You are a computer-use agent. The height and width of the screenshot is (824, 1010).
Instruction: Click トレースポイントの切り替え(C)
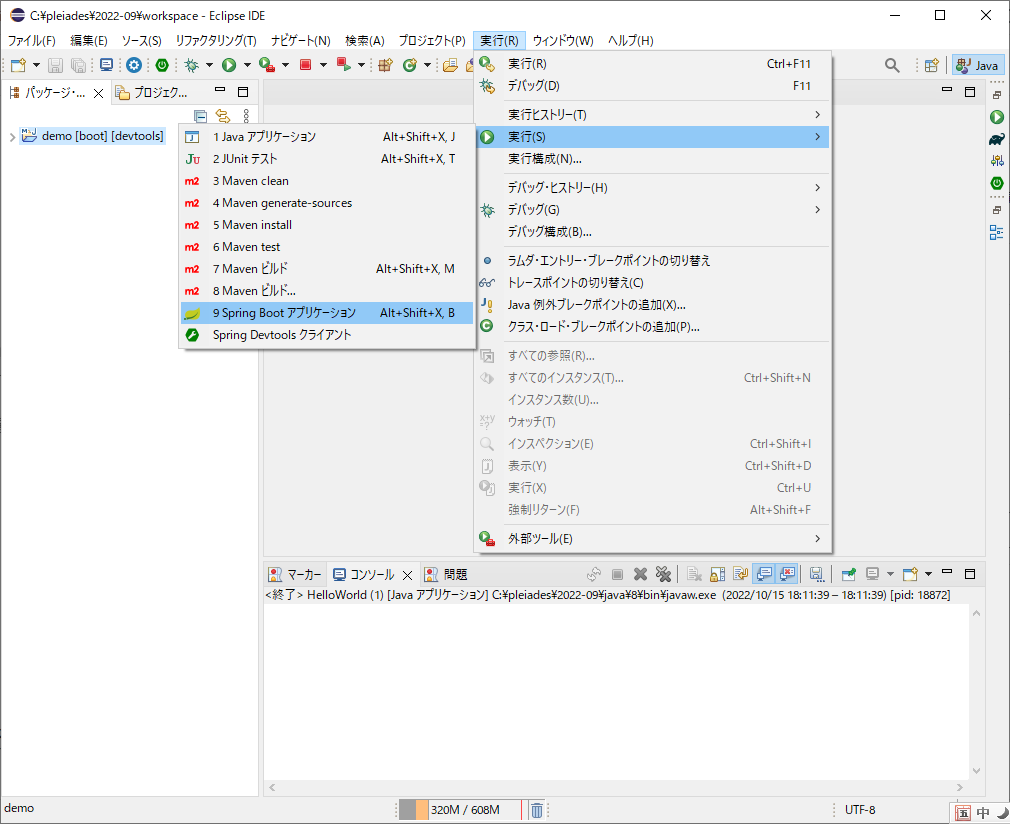(653, 282)
